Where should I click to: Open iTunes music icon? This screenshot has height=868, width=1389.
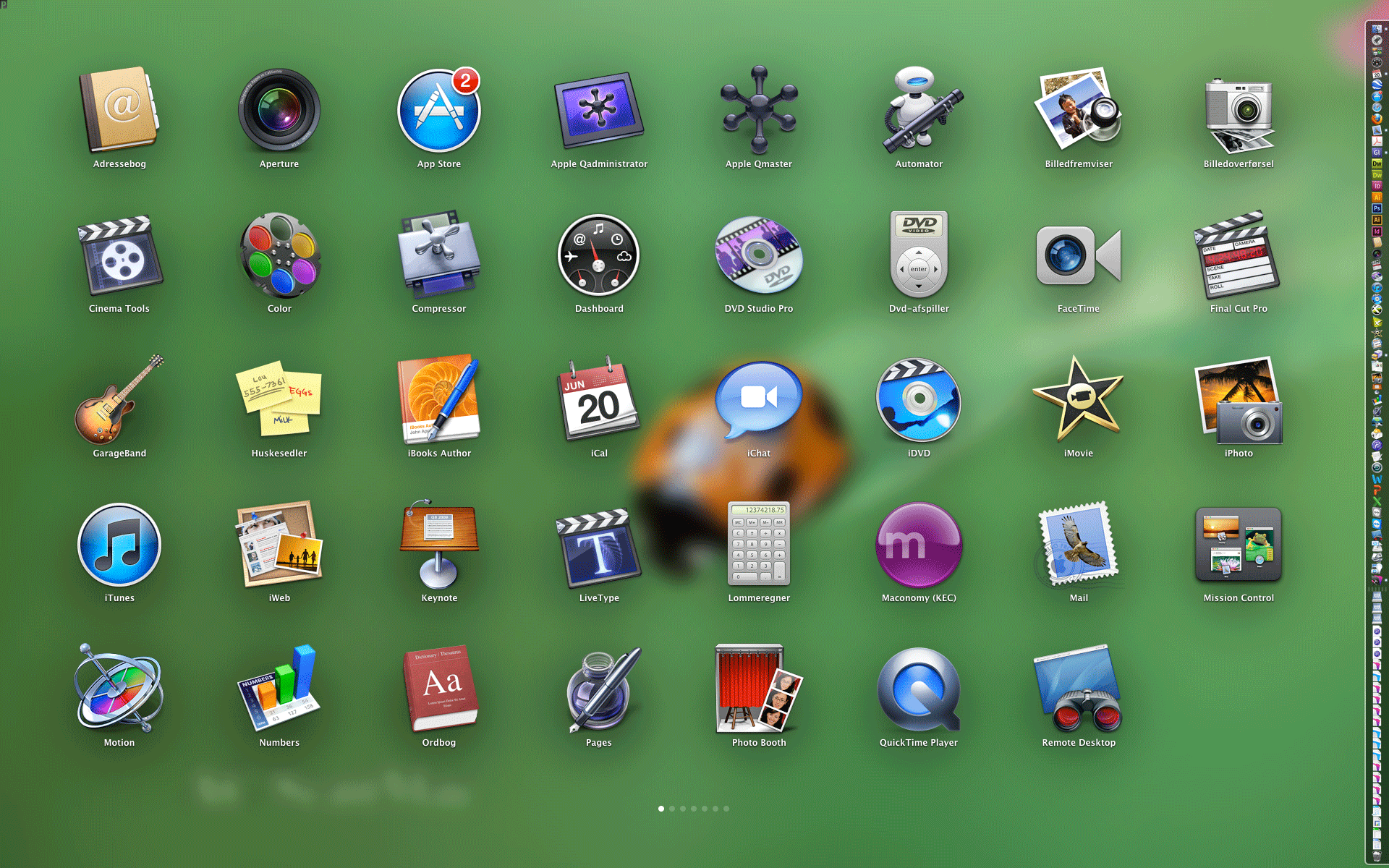coord(119,545)
